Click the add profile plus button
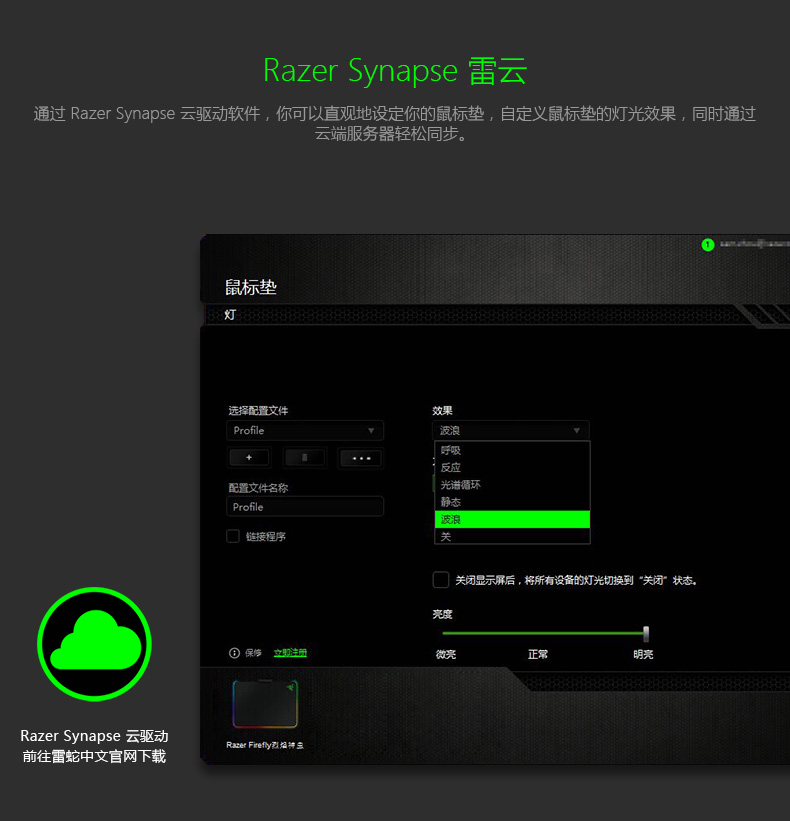Viewport: 790px width, 821px height. tap(249, 458)
